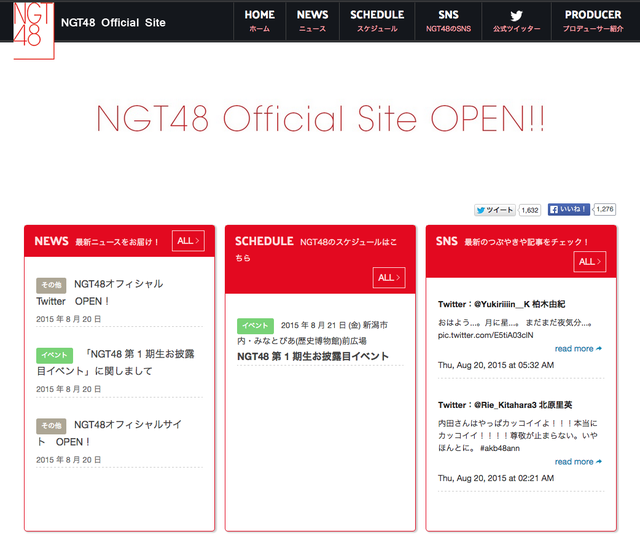Screen dimensions: 640x537
Task: Open Twitter post by @Yukiriiiin__K 柏木由紀
Action: (x=501, y=304)
